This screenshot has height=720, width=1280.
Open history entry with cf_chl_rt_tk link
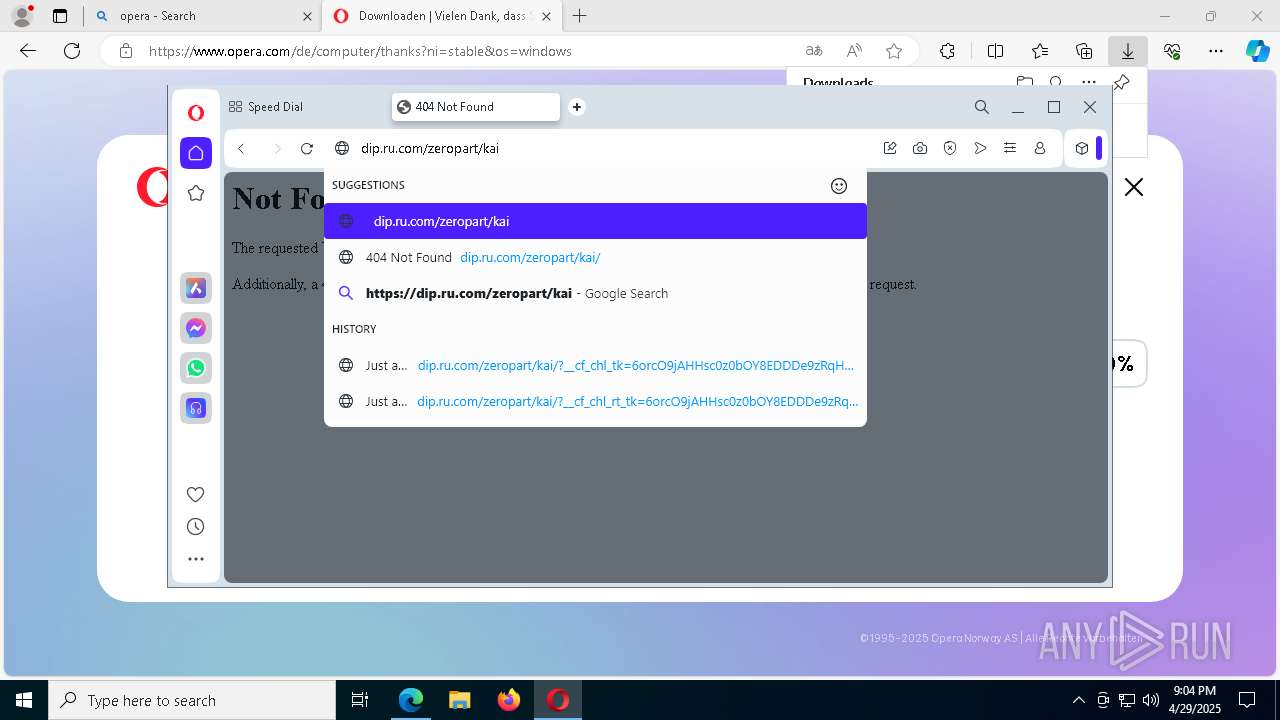point(595,401)
